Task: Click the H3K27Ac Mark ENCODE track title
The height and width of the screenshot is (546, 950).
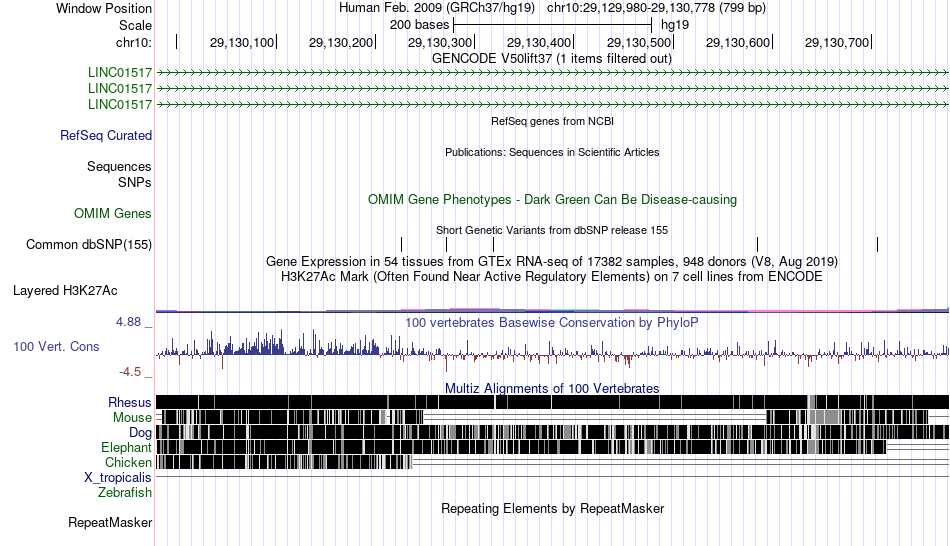Action: (x=552, y=277)
